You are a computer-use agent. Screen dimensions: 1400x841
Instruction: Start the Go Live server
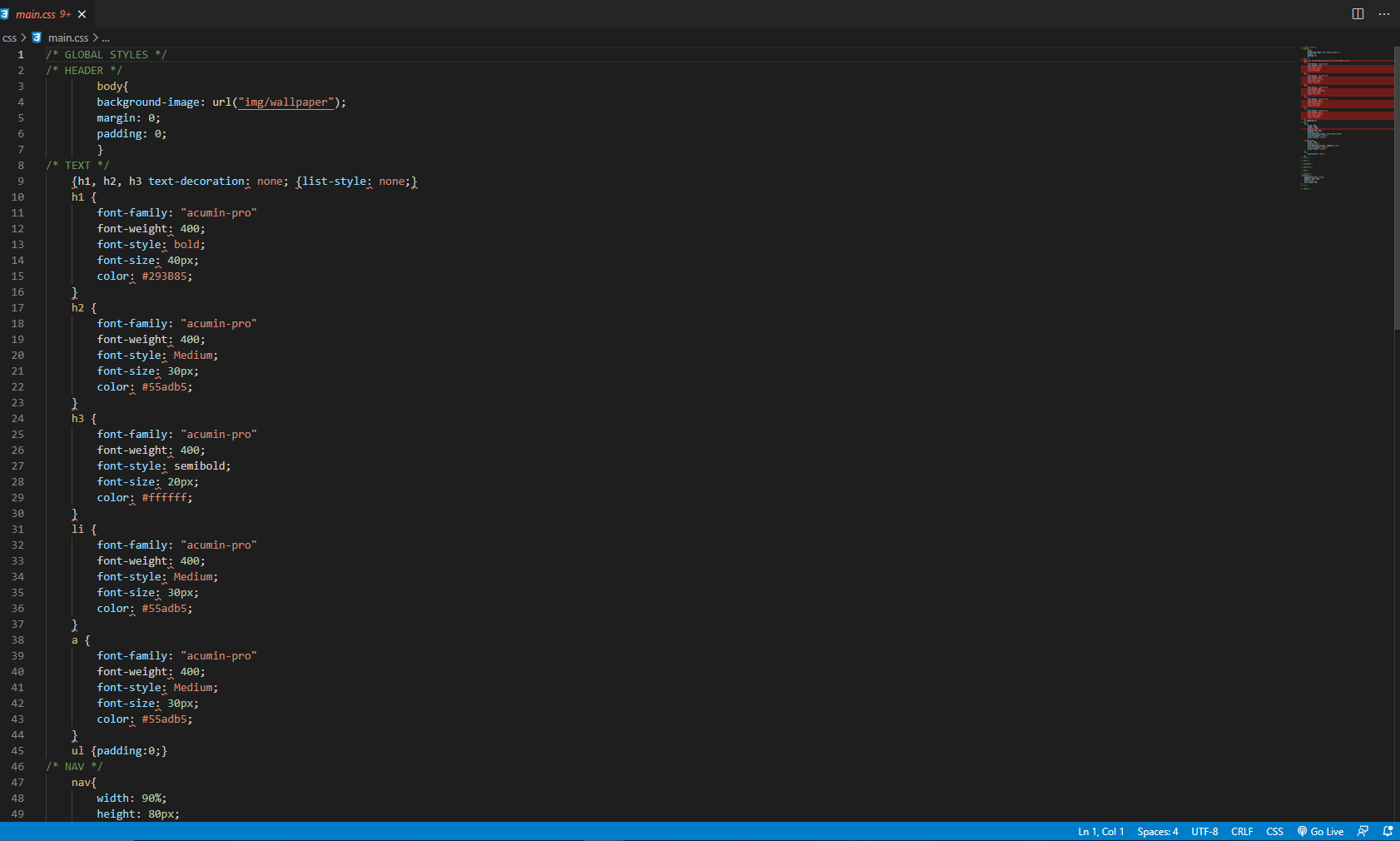click(1320, 832)
